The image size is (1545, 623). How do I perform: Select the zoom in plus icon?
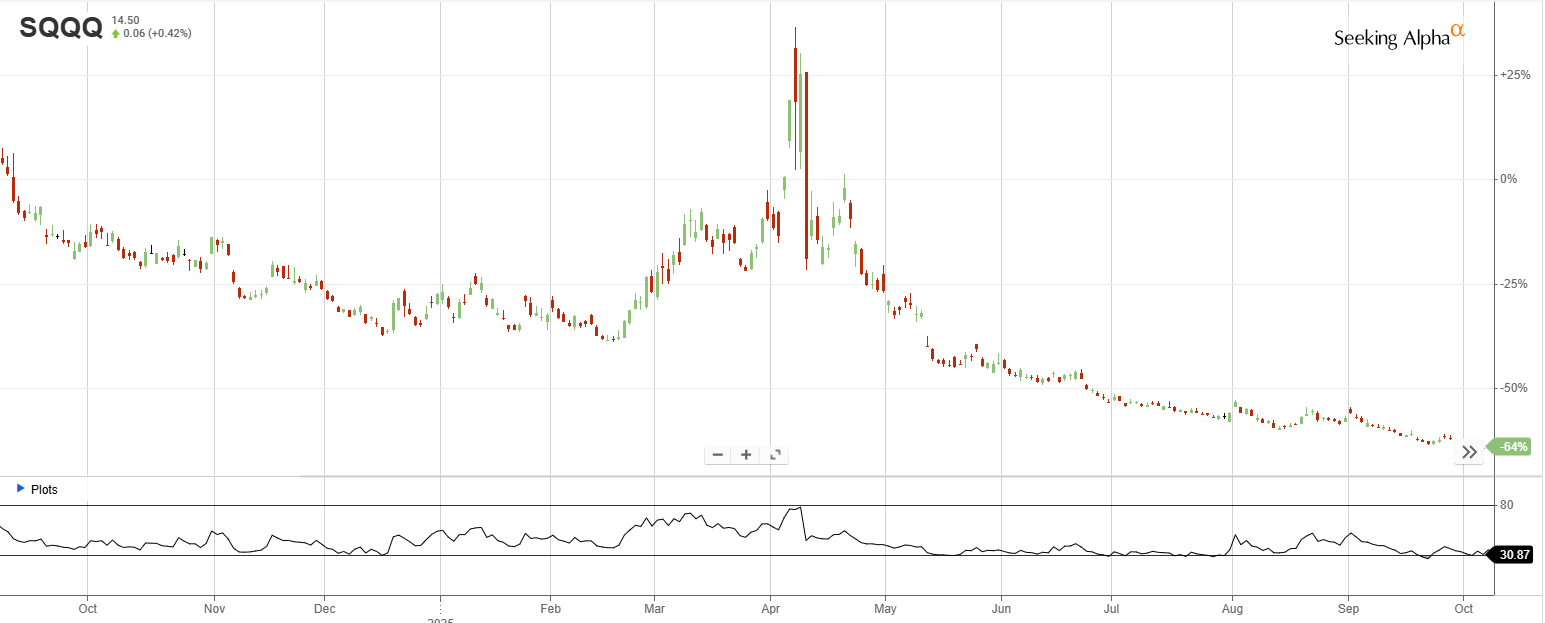click(746, 454)
